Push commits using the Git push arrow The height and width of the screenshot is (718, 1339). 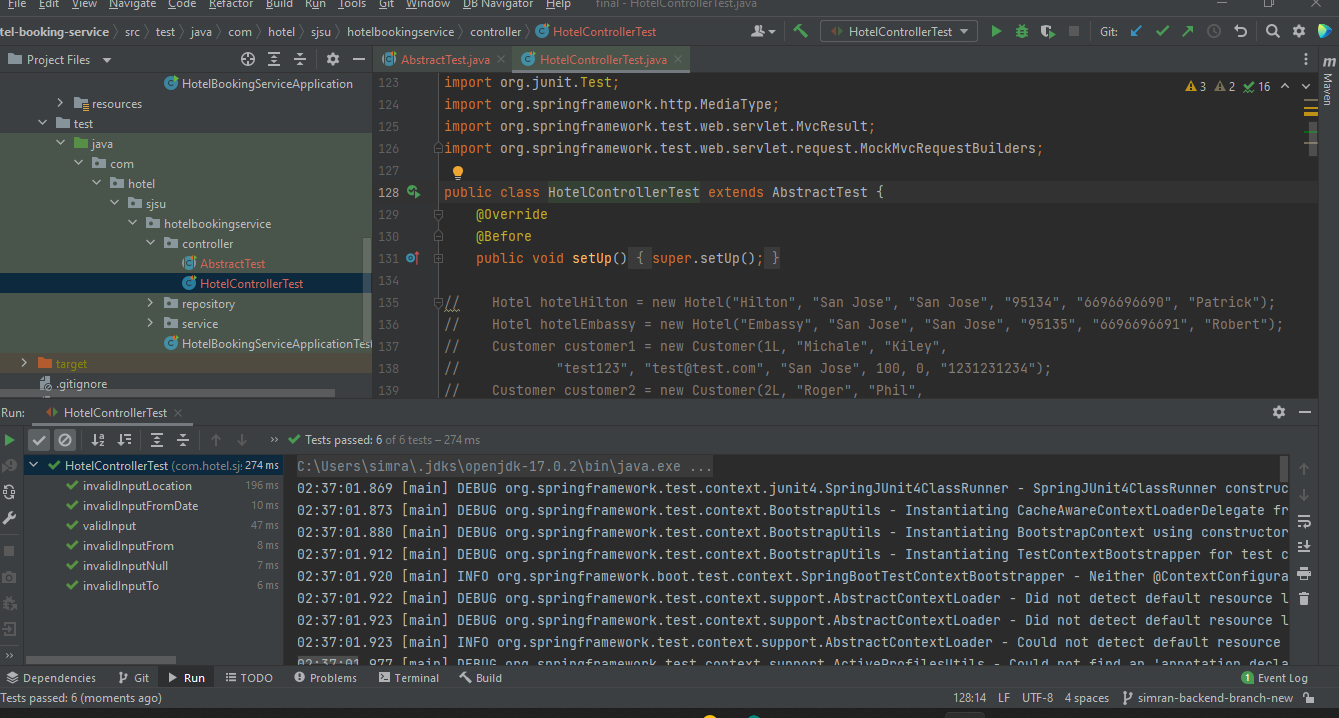(1187, 31)
